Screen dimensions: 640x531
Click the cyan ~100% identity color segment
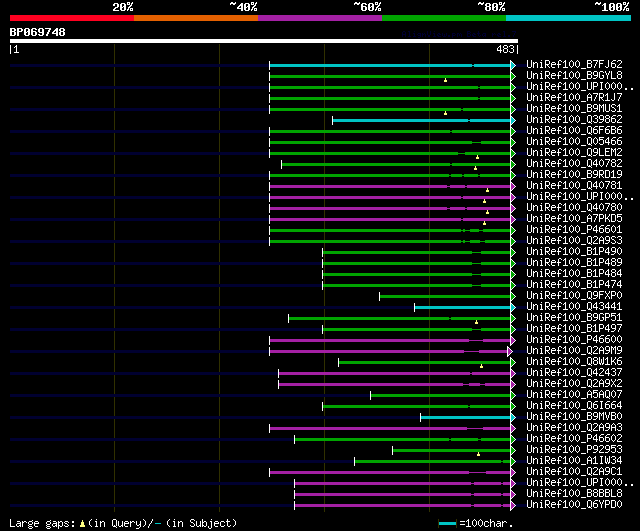(569, 18)
